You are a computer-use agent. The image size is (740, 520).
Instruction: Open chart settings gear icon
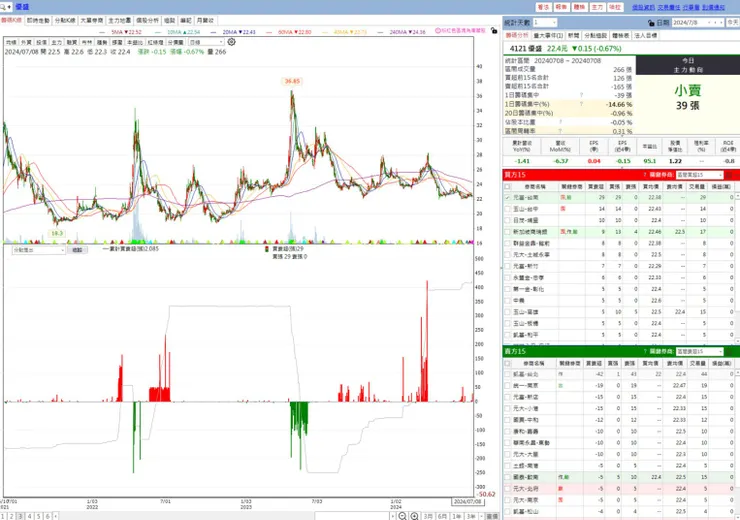[231, 42]
